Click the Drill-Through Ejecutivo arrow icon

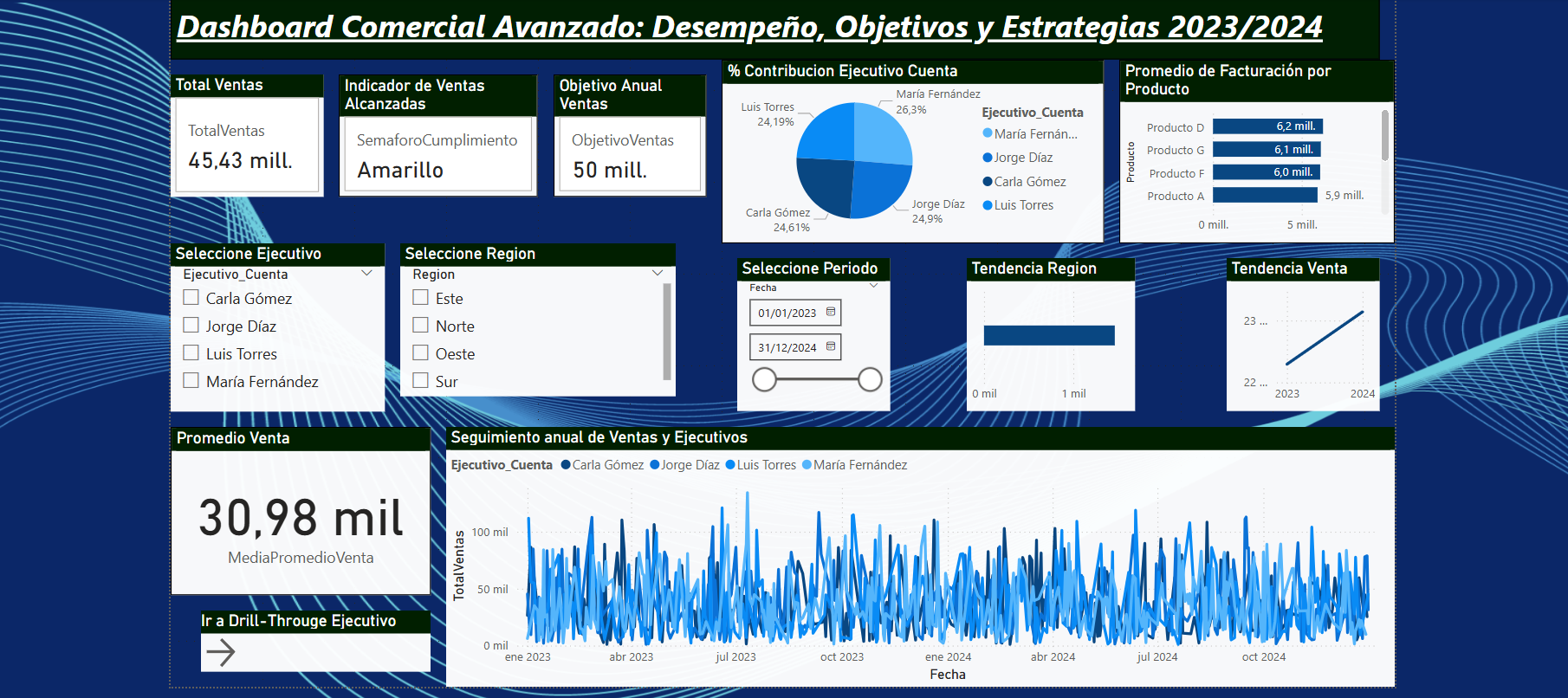coord(221,652)
